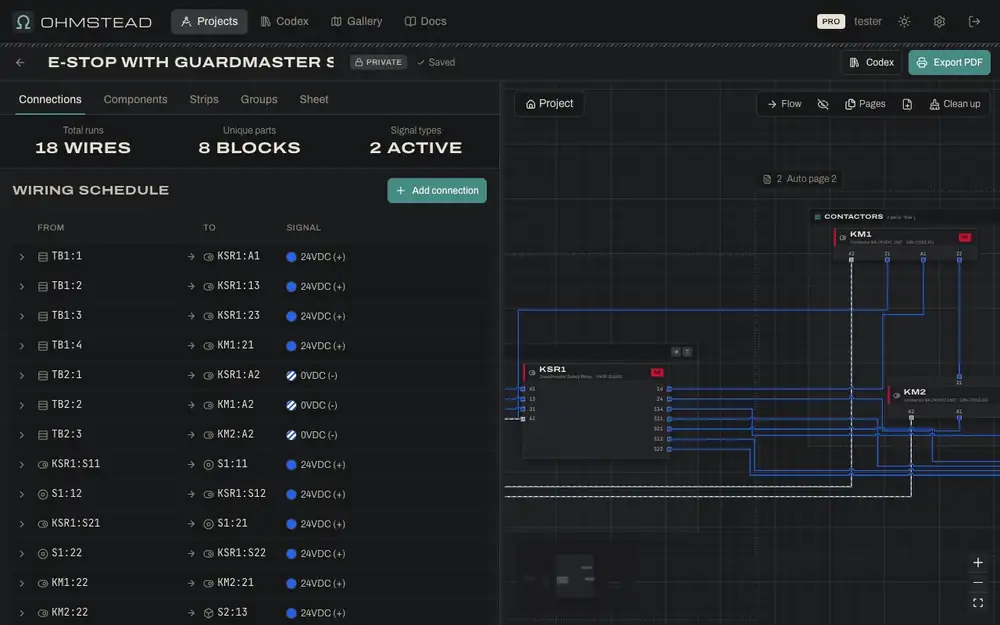Click the red badge on the KSR1 block
1000x625 pixels.
657,372
